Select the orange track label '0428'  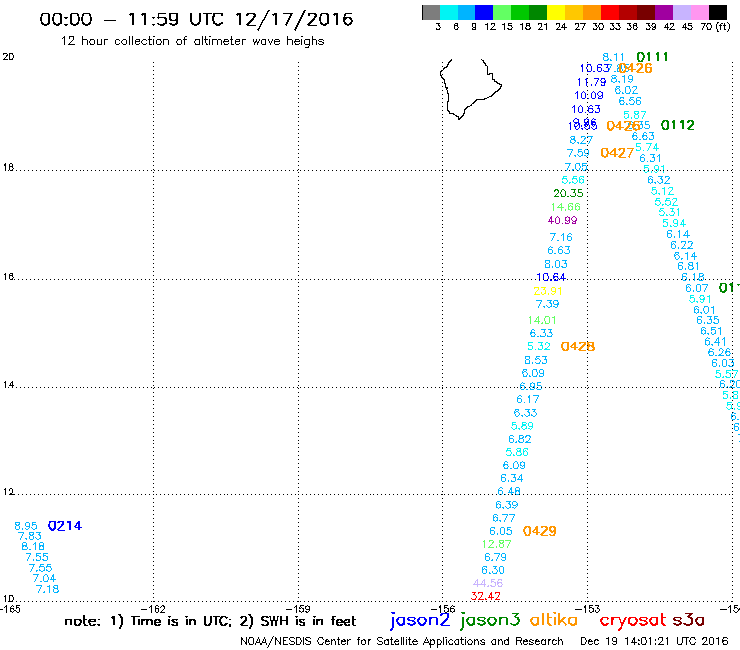578,346
